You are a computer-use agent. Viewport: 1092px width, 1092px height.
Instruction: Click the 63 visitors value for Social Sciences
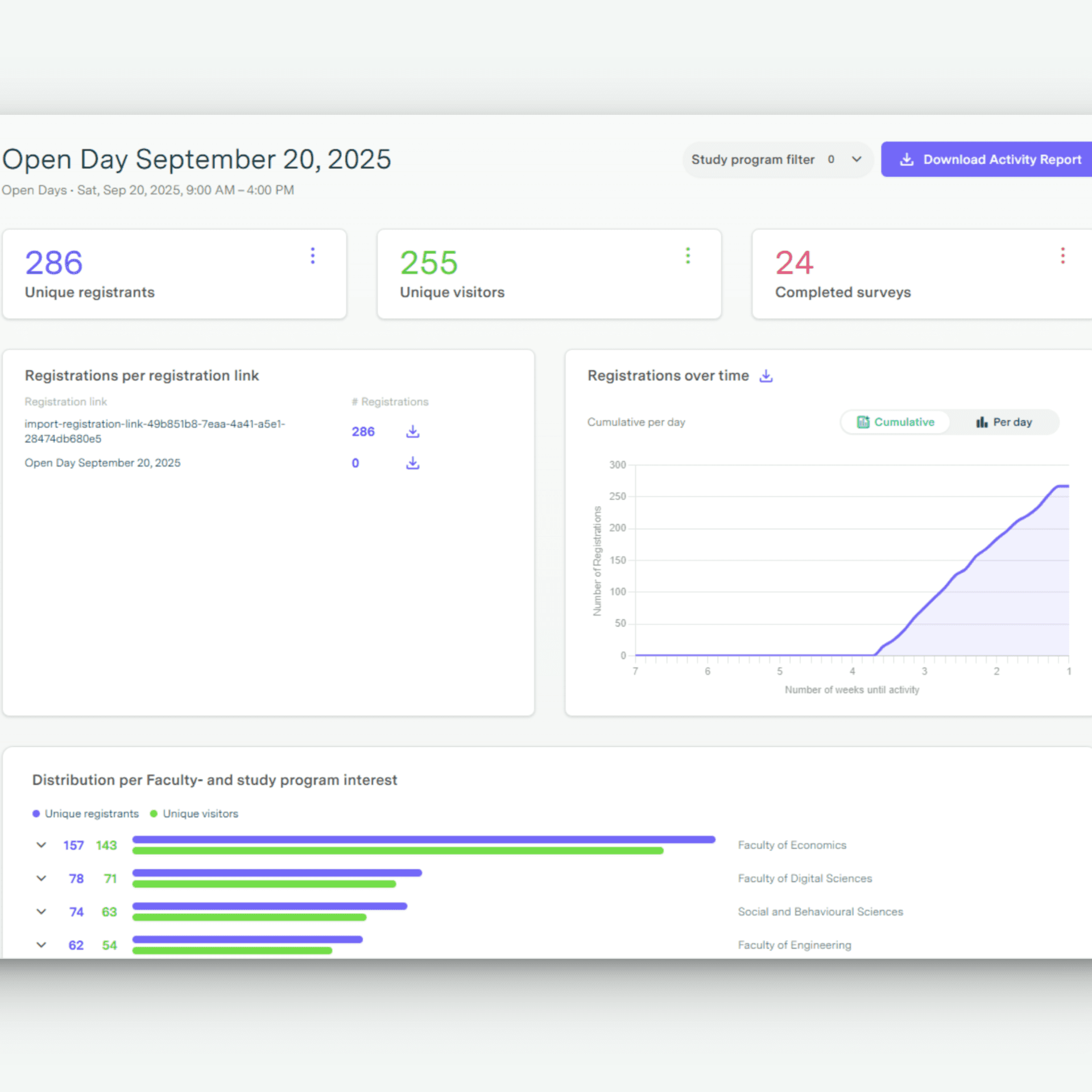(x=109, y=912)
